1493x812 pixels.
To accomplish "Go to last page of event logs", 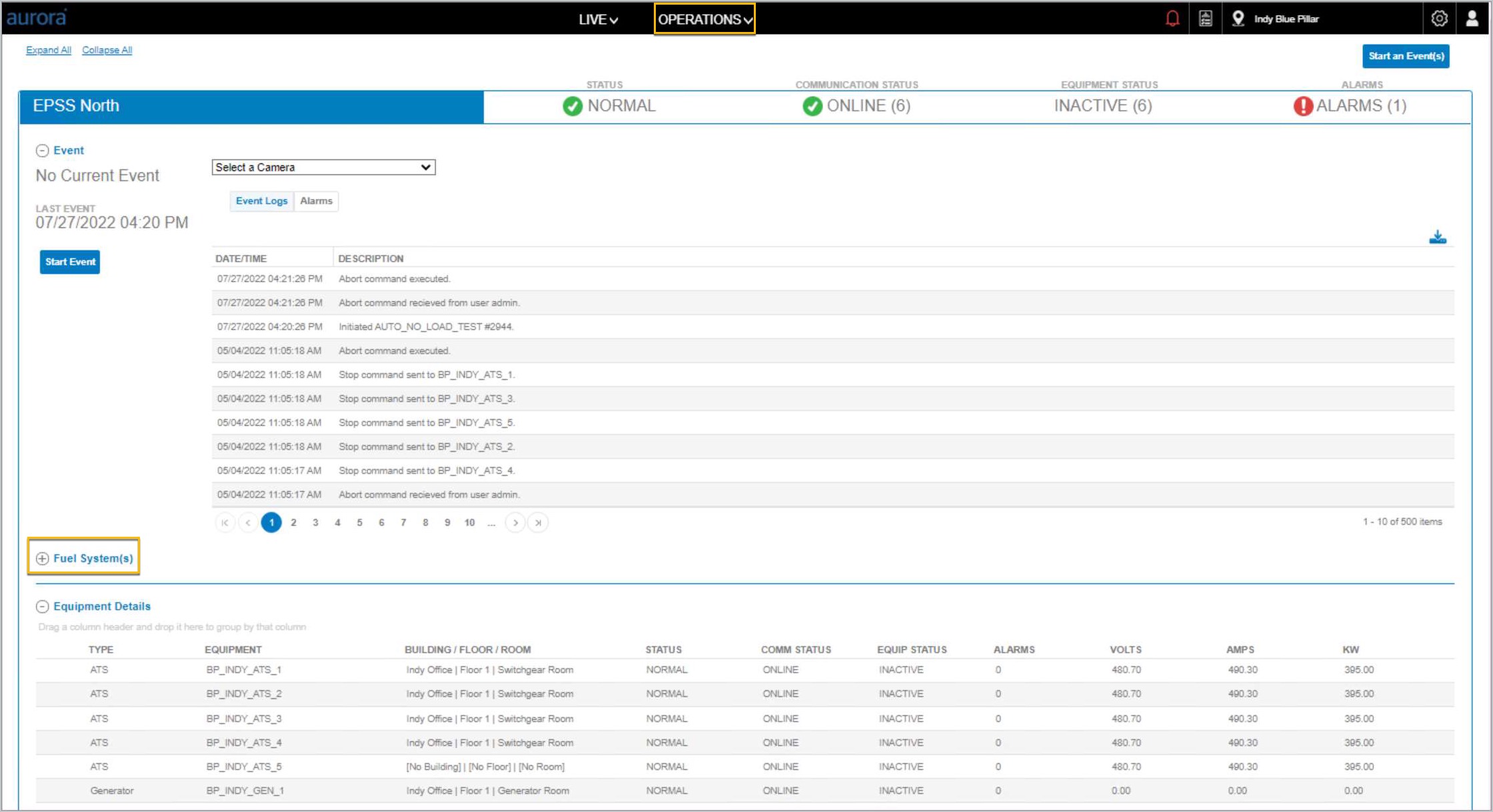I will click(538, 523).
